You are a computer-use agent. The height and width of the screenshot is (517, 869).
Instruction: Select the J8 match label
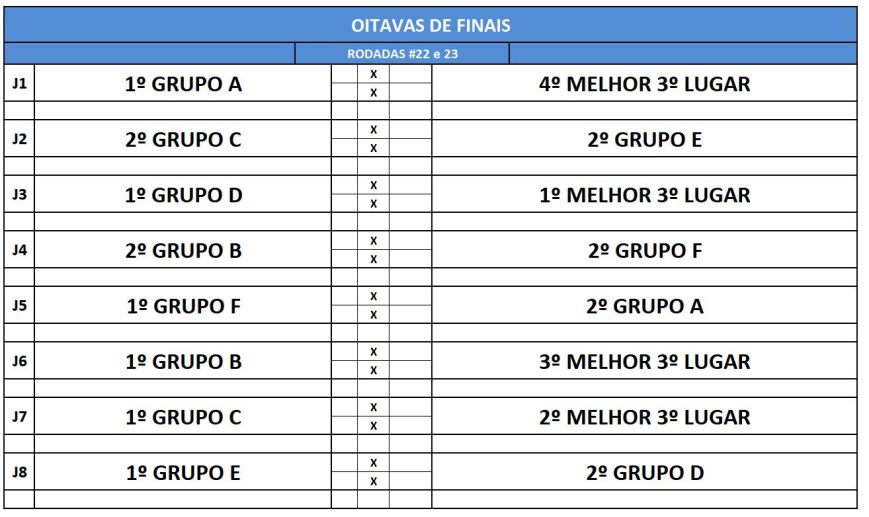point(18,472)
